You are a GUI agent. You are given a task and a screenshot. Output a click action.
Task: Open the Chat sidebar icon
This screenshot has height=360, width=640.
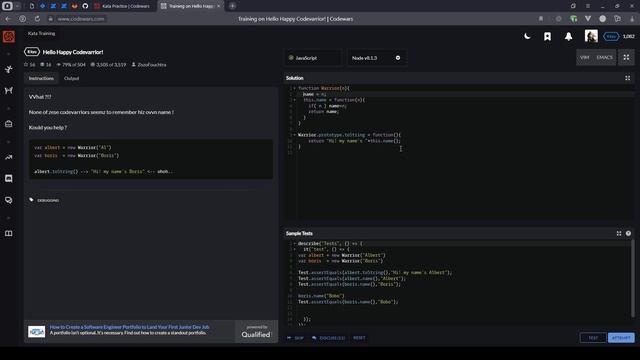click(9, 178)
